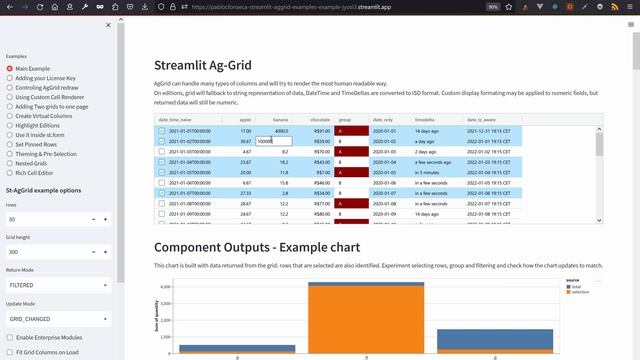Click the grid scroll down arrow
640x360 pixels.
[x=599, y=220]
